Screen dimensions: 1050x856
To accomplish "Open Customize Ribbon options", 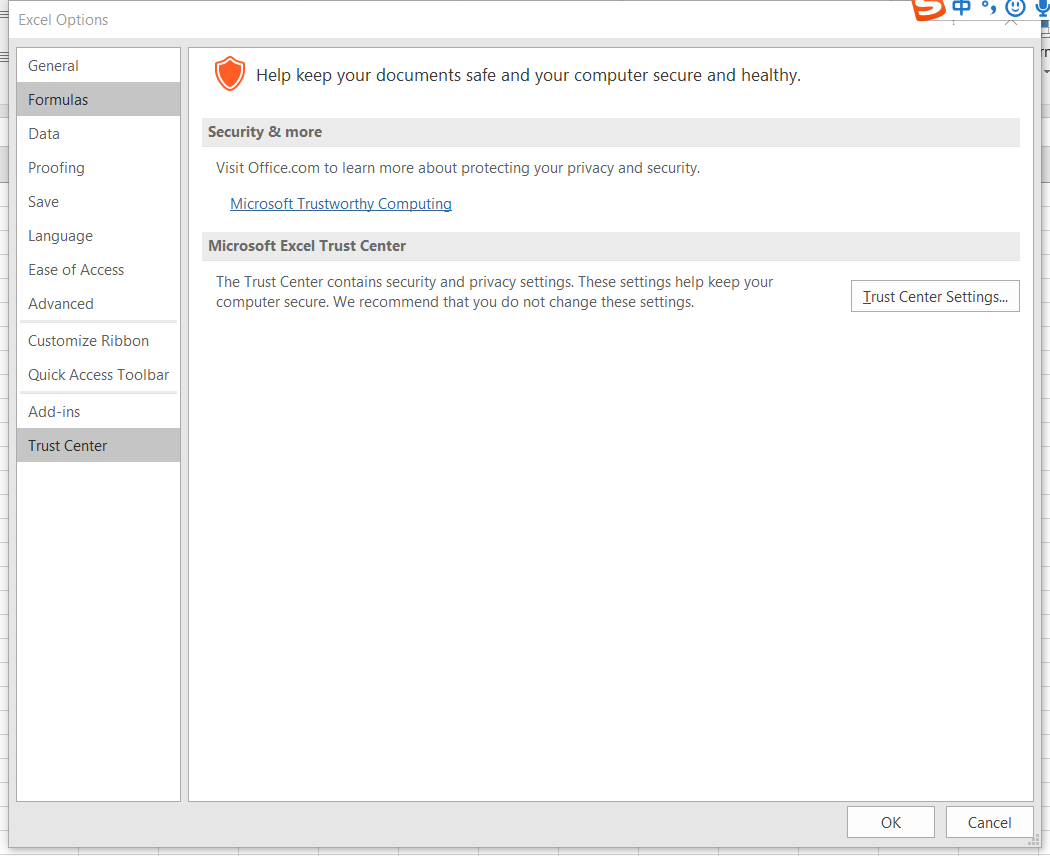I will point(98,341).
